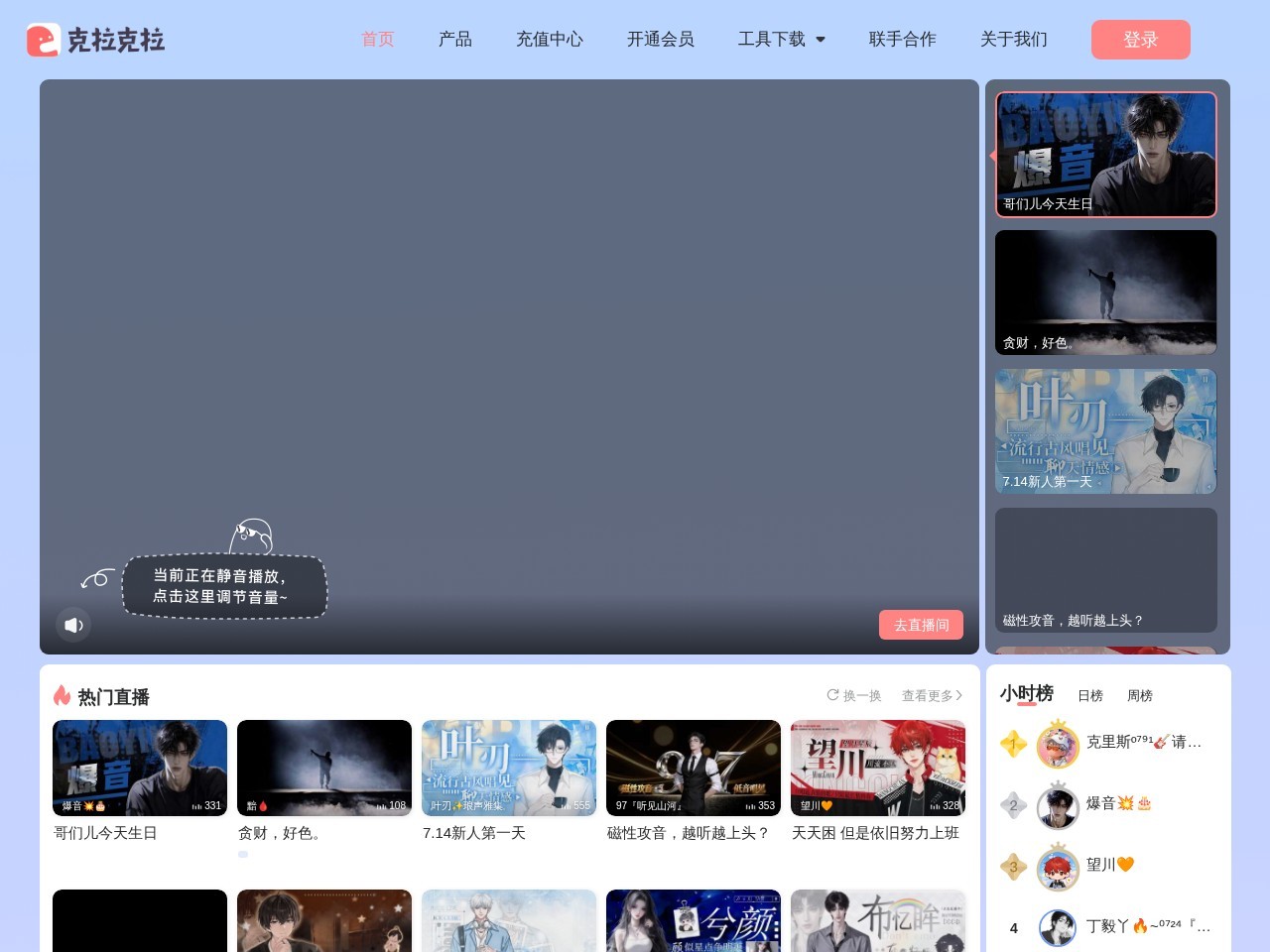Screen dimensions: 1270x952
Task: Click 克里斯 avatar in ranking list
Action: [x=1058, y=745]
